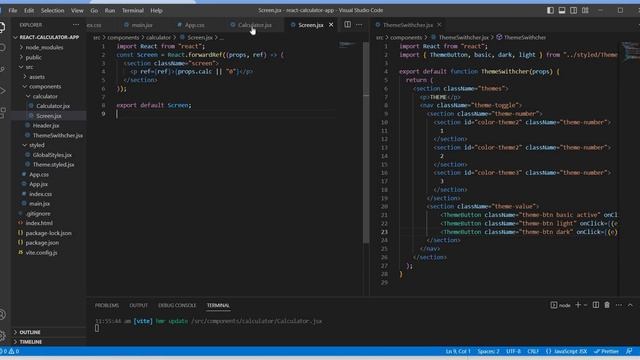Open the Source Control view icon
640x360 pixels.
2,69
